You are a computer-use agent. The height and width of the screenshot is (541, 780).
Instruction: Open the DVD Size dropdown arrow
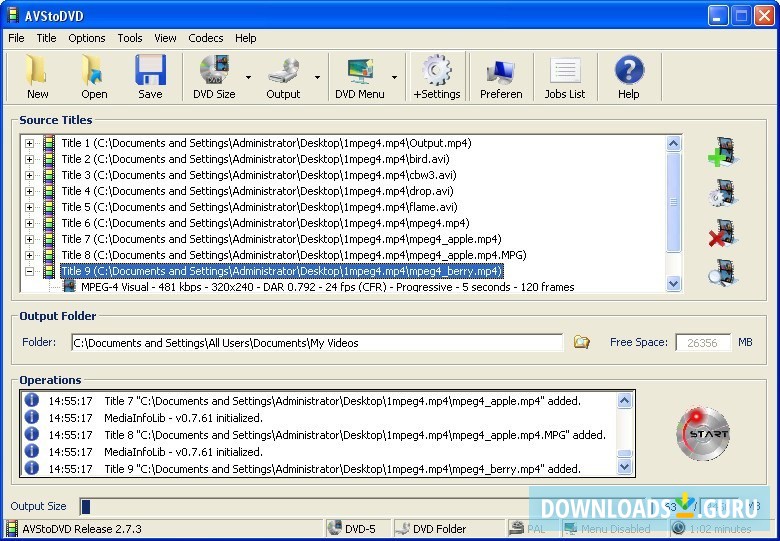(248, 77)
